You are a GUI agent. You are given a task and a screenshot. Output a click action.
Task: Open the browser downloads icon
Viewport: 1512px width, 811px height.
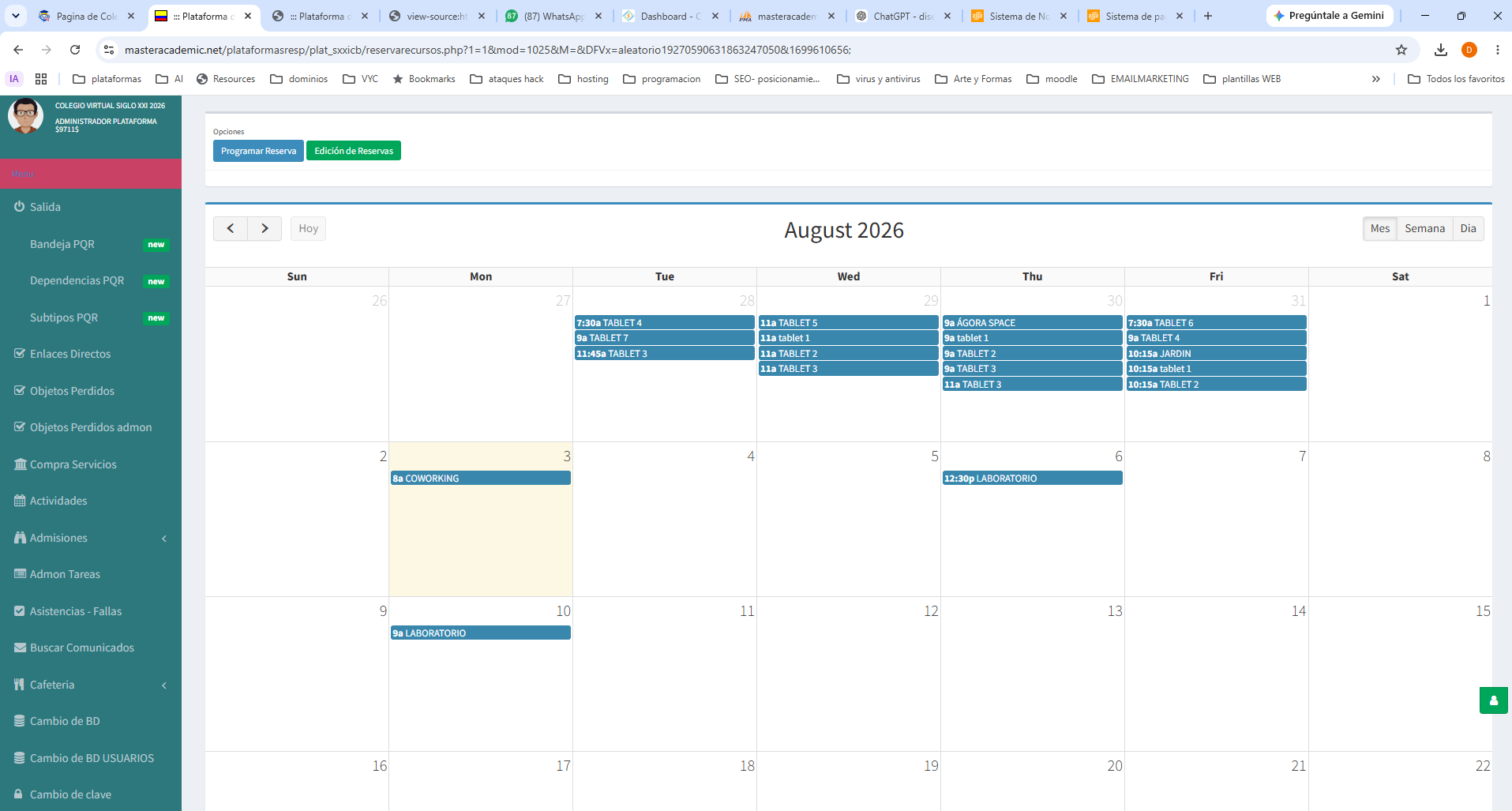1441,50
